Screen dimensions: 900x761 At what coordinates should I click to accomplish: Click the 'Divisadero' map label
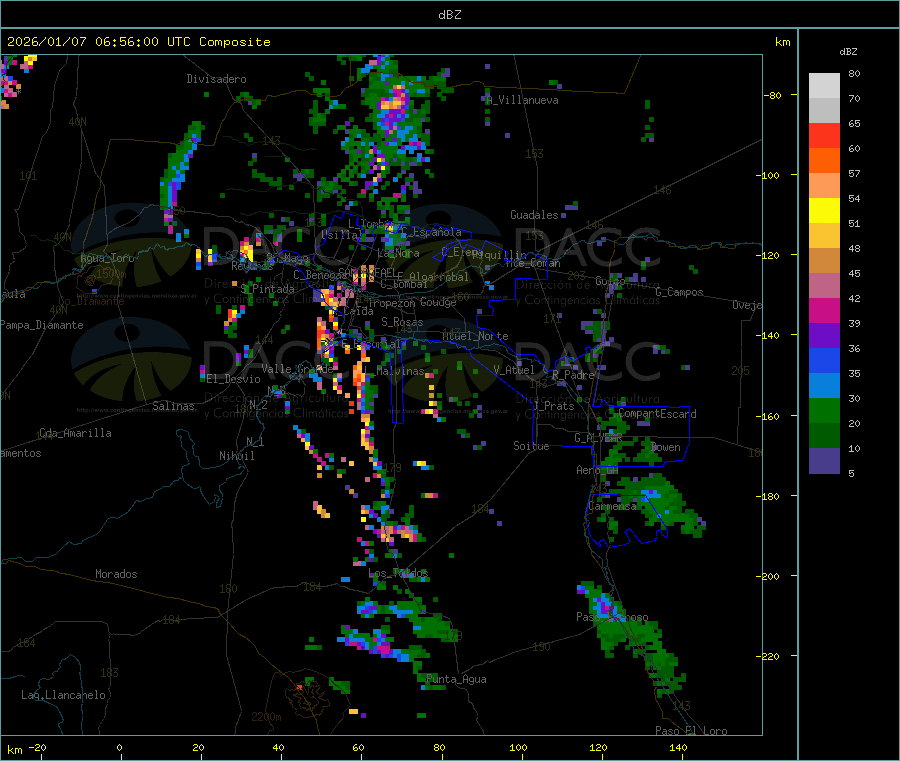[x=216, y=79]
